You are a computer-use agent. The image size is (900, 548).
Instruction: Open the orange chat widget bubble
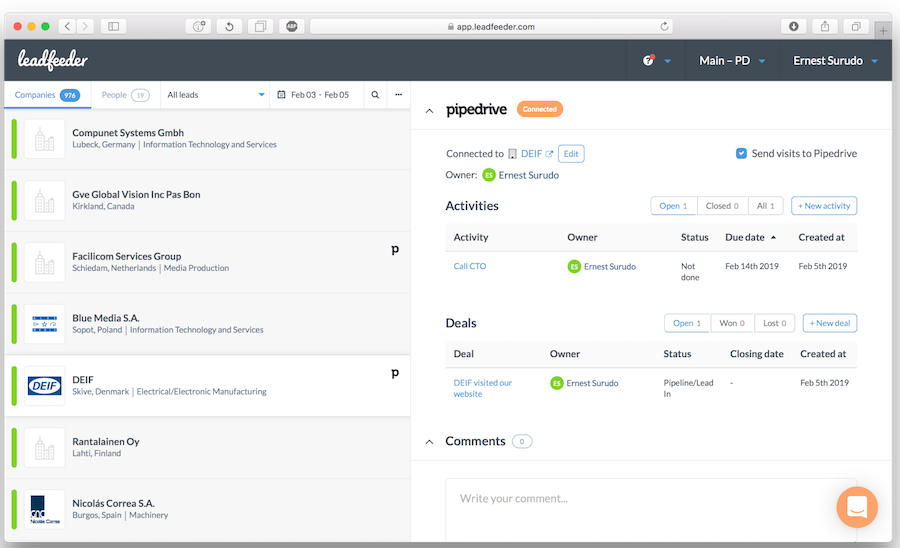857,507
